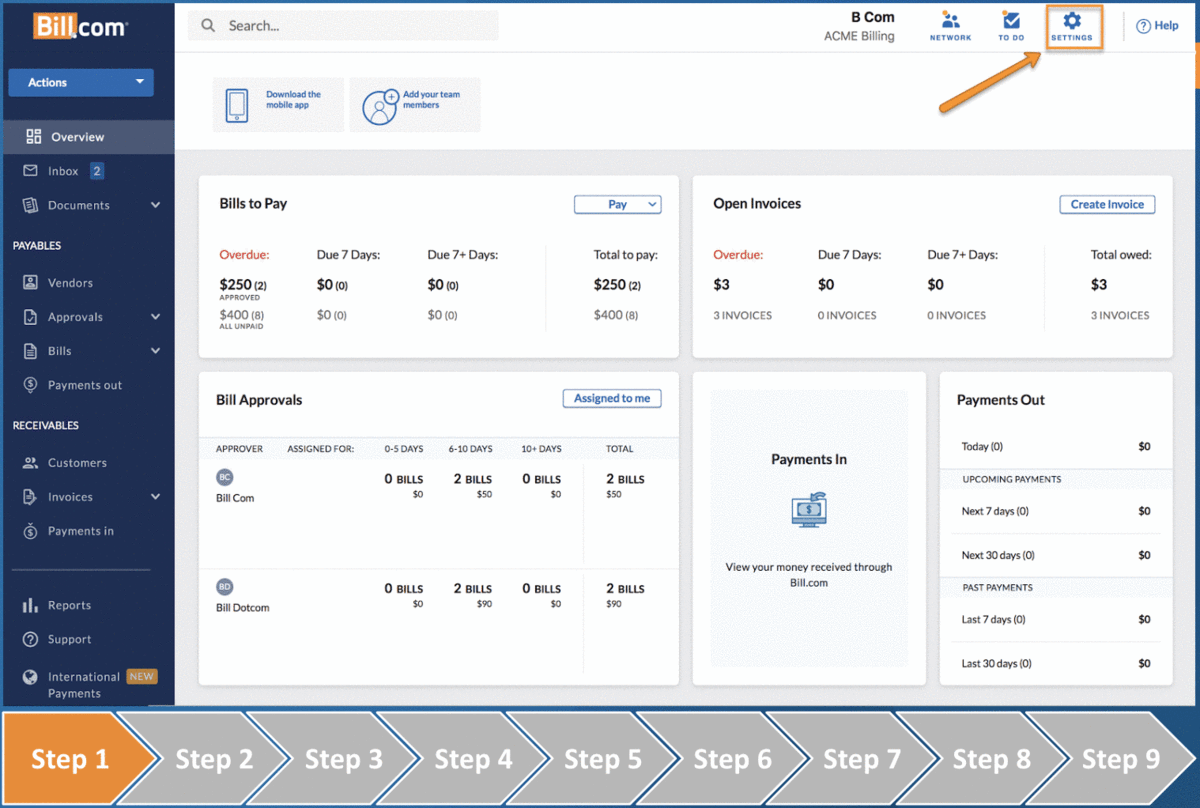Click the Payments in icon
The image size is (1200, 808).
tap(30, 531)
